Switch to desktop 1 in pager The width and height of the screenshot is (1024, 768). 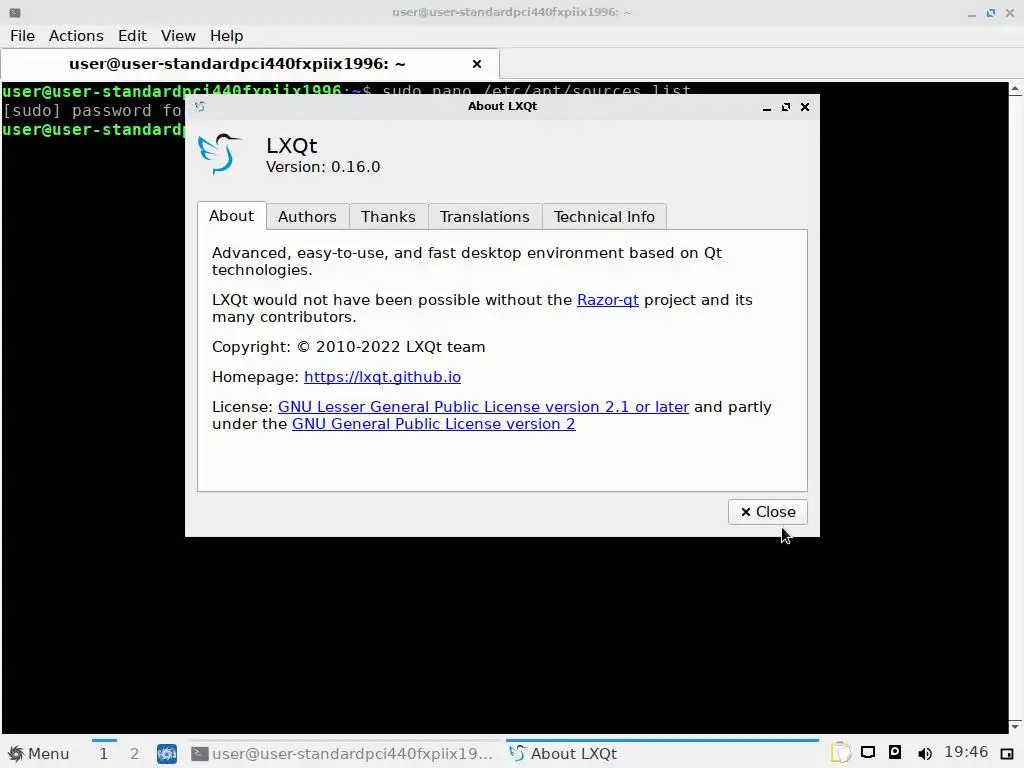104,754
